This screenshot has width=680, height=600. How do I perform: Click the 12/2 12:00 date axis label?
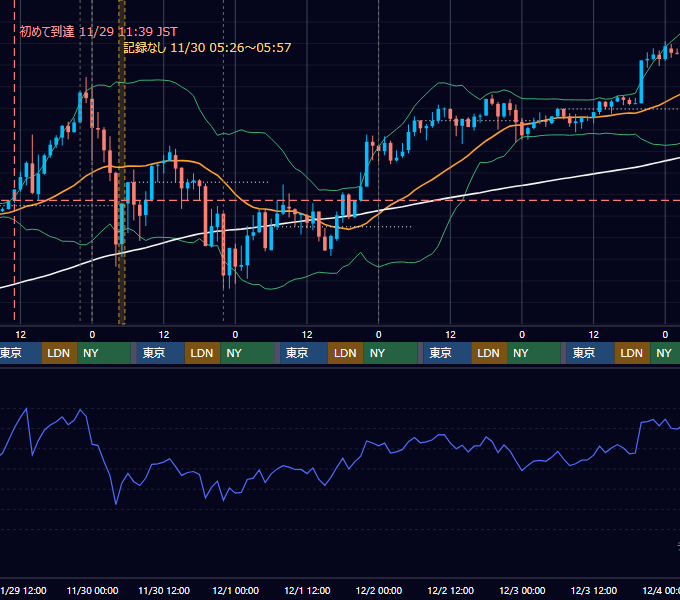pyautogui.click(x=451, y=590)
